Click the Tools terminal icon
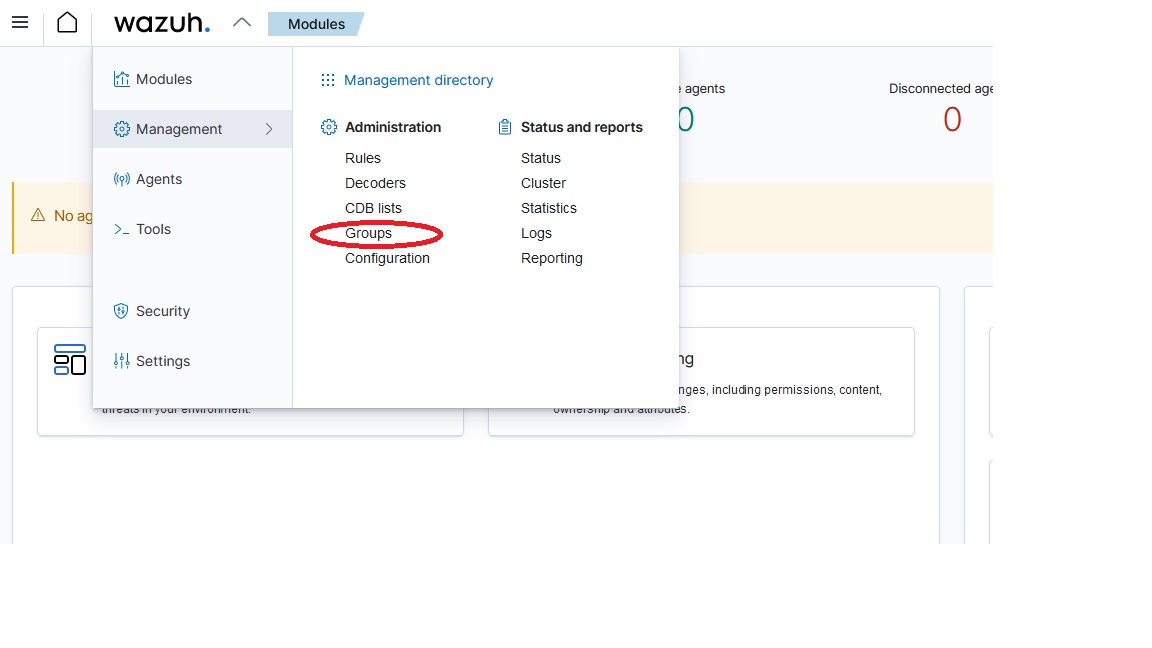This screenshot has width=1152, height=648. tap(120, 228)
